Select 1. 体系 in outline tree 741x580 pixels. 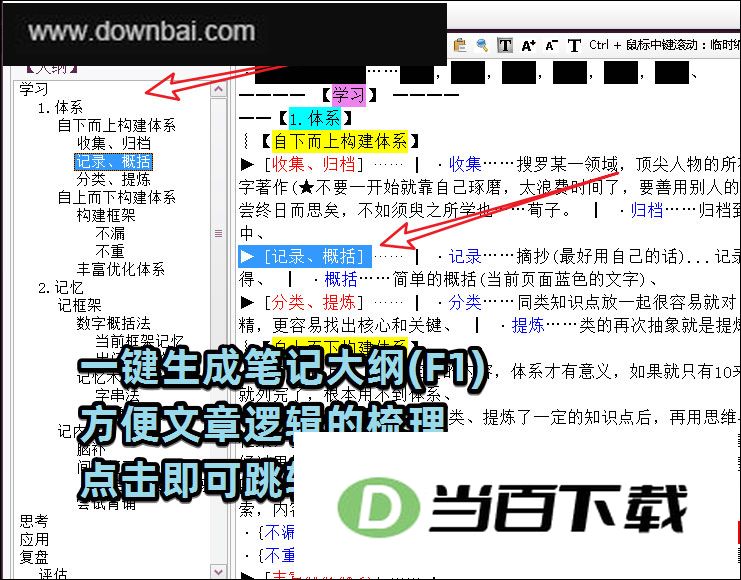[x=60, y=107]
